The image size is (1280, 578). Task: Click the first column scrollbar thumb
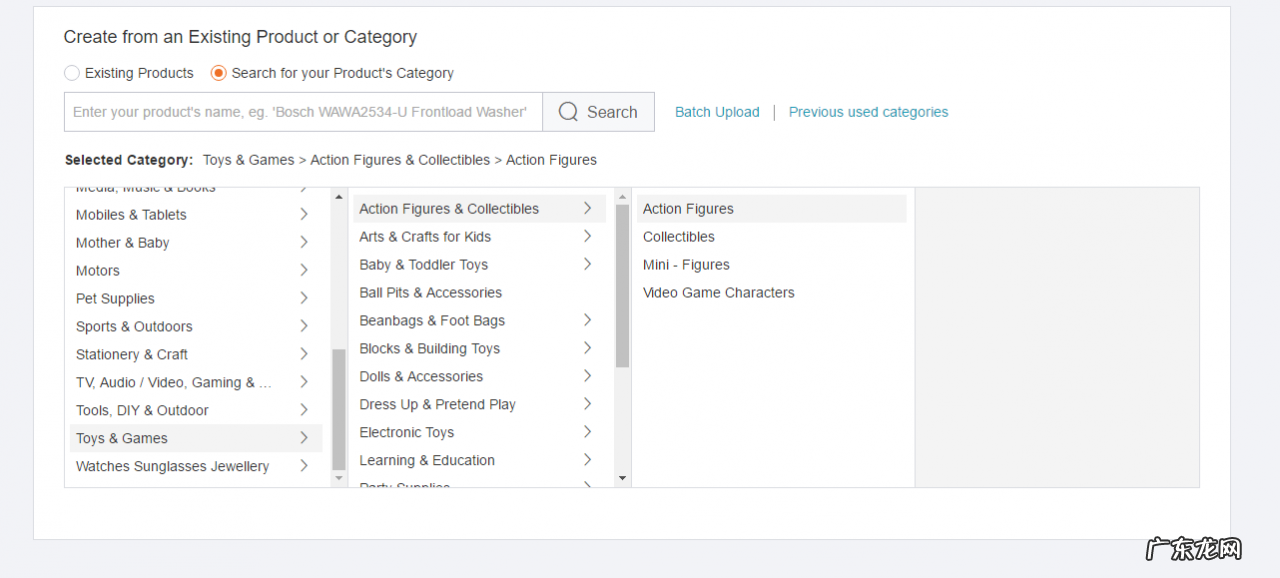[x=338, y=410]
